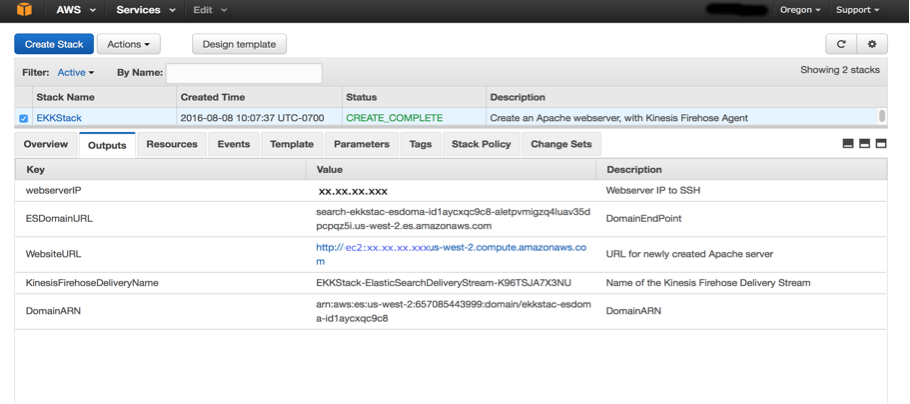Select the ESDomainURL key cell
Image resolution: width=910 pixels, height=404 pixels.
click(59, 219)
